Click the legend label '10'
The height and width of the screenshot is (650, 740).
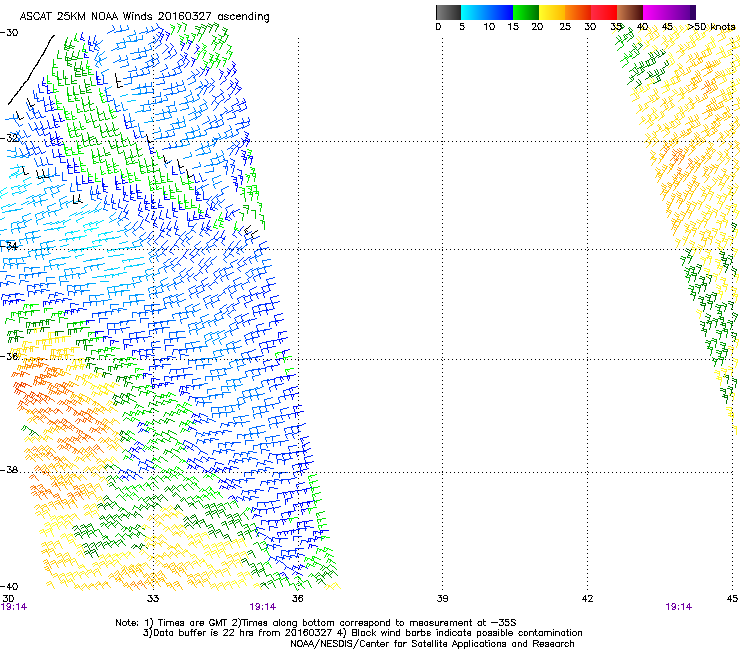pos(489,27)
